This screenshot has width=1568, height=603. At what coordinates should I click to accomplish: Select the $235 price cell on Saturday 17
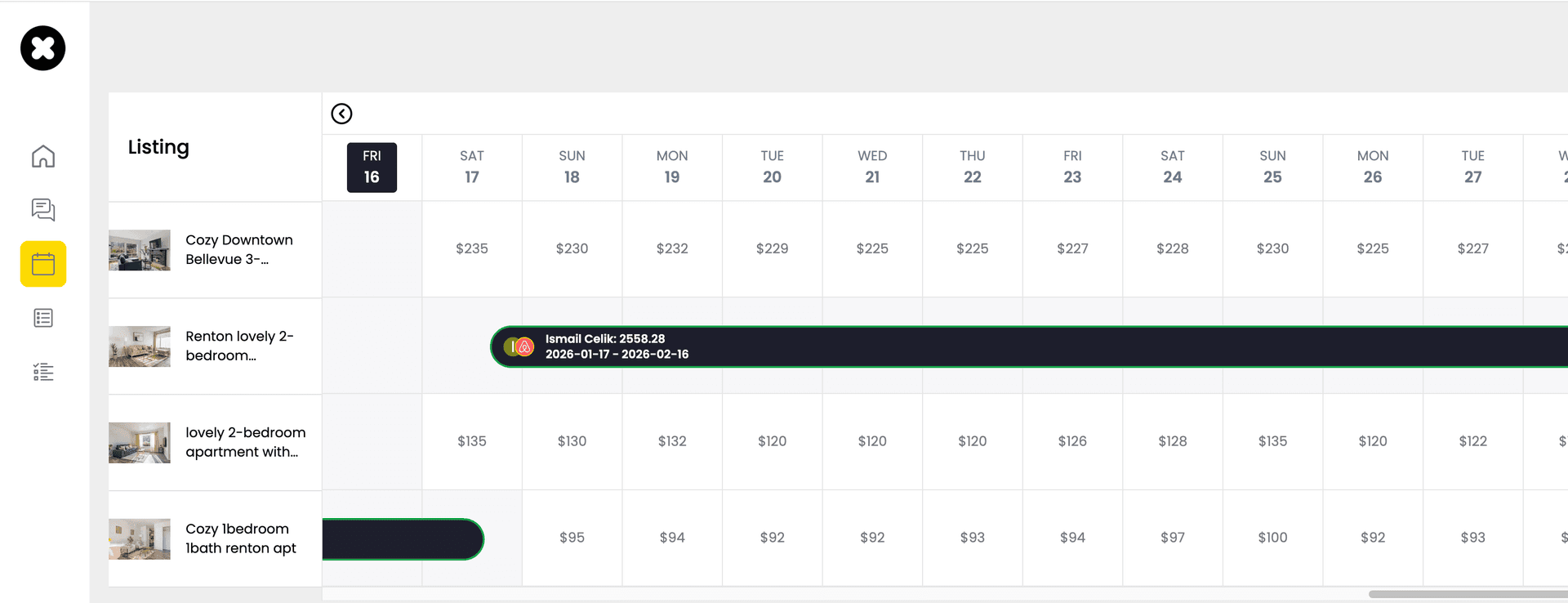472,248
